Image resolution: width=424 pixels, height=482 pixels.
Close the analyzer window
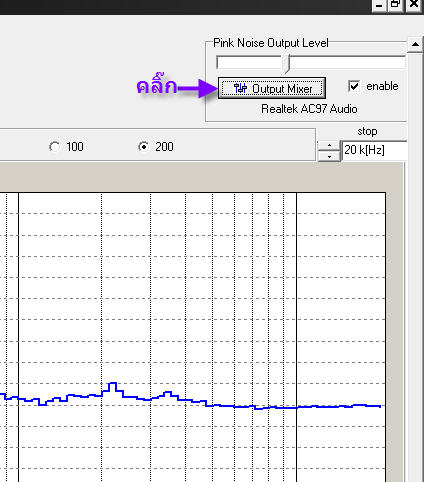point(414,5)
